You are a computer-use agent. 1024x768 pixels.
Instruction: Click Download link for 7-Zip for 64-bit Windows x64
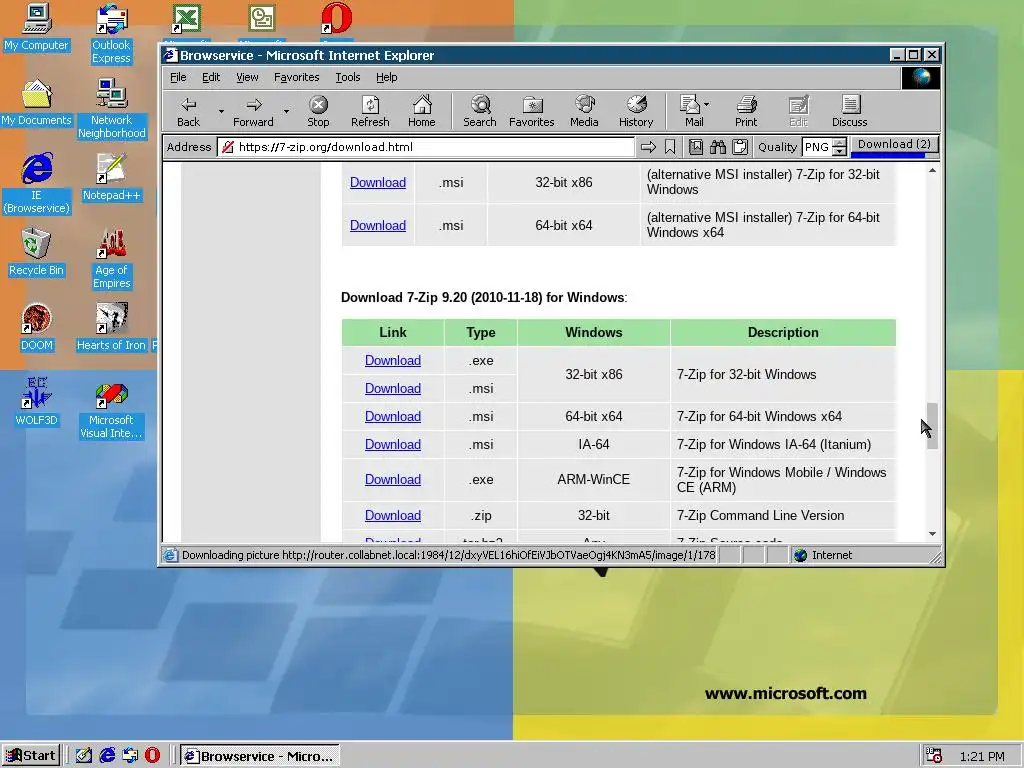click(x=392, y=416)
